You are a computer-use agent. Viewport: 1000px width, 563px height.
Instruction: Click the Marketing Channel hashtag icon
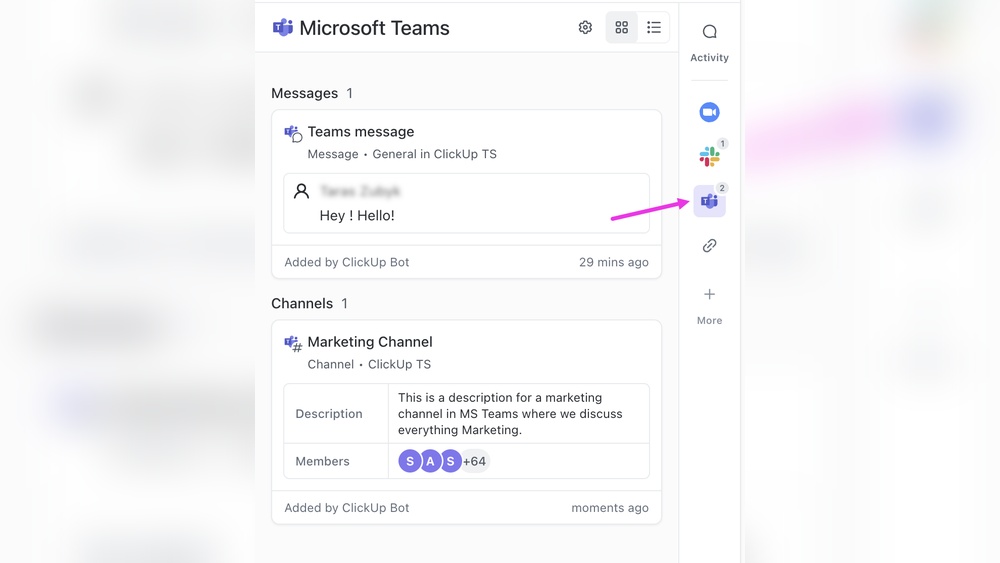[x=293, y=344]
